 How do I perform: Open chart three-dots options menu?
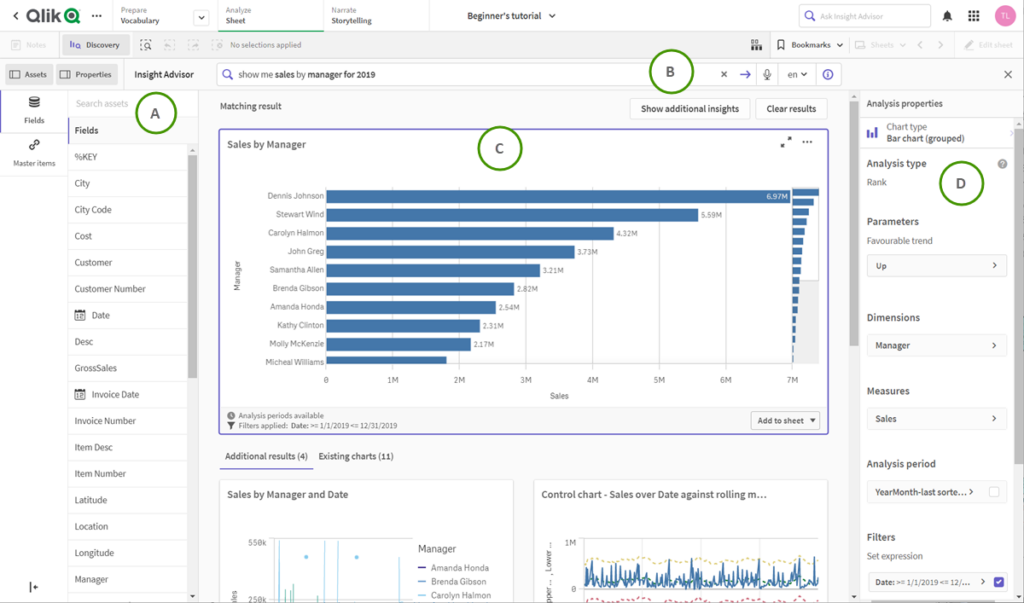(x=807, y=142)
